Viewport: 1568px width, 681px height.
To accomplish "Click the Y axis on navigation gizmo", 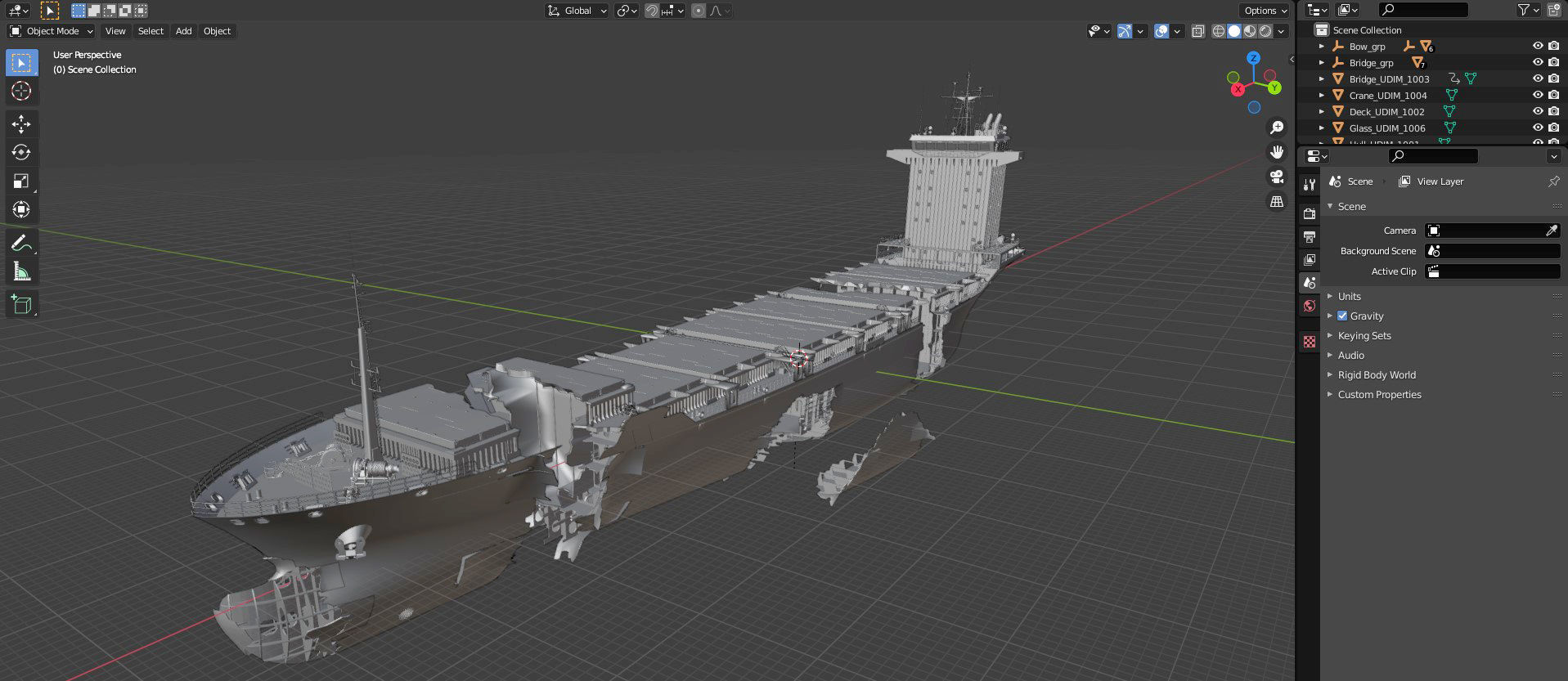I will pos(1274,87).
